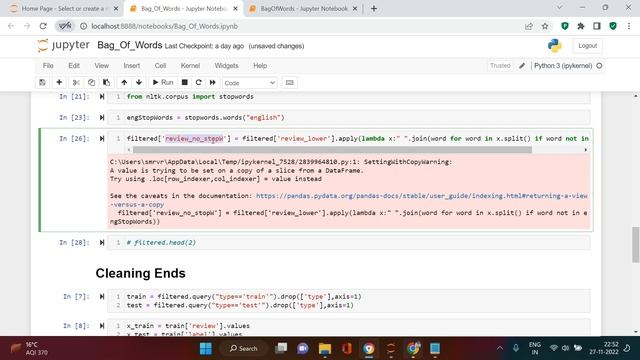Insert cell below with plus icon
The image size is (640, 360).
[59, 82]
